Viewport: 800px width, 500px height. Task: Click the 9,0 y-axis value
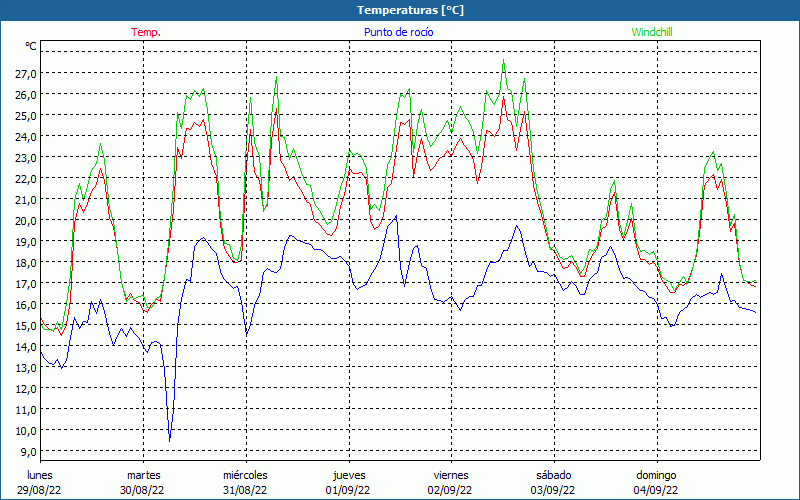(x=28, y=452)
